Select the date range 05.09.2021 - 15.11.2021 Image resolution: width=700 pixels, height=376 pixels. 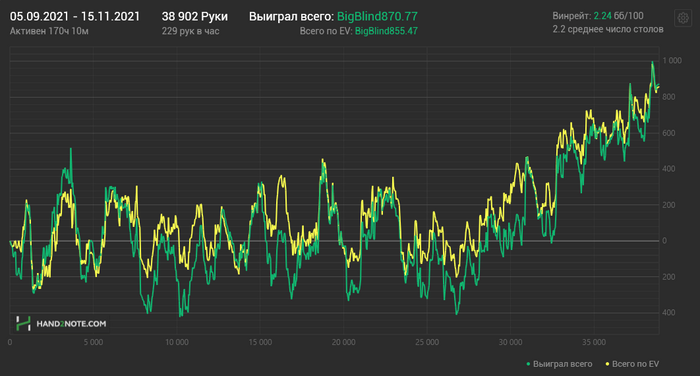(75, 17)
